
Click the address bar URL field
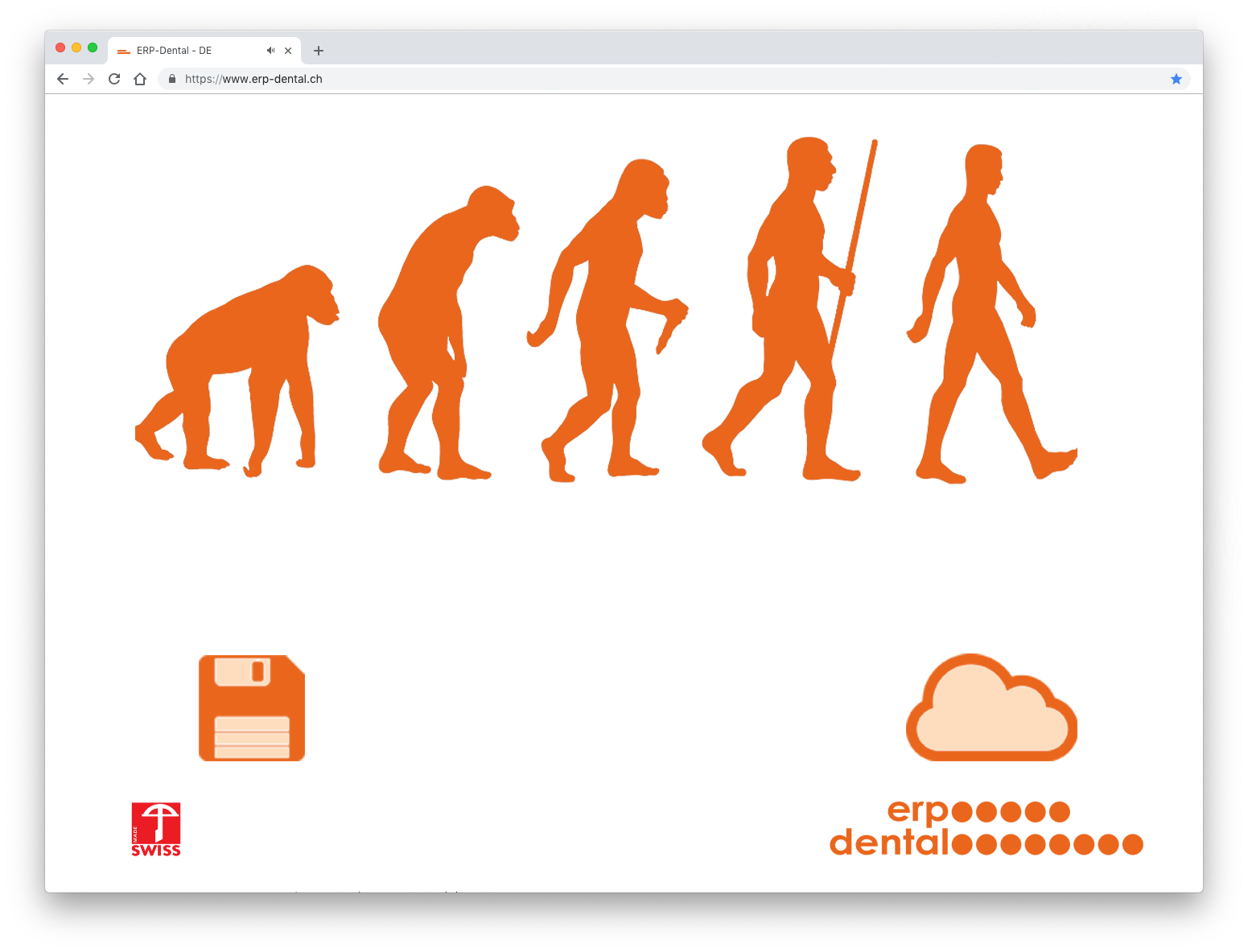tap(673, 79)
